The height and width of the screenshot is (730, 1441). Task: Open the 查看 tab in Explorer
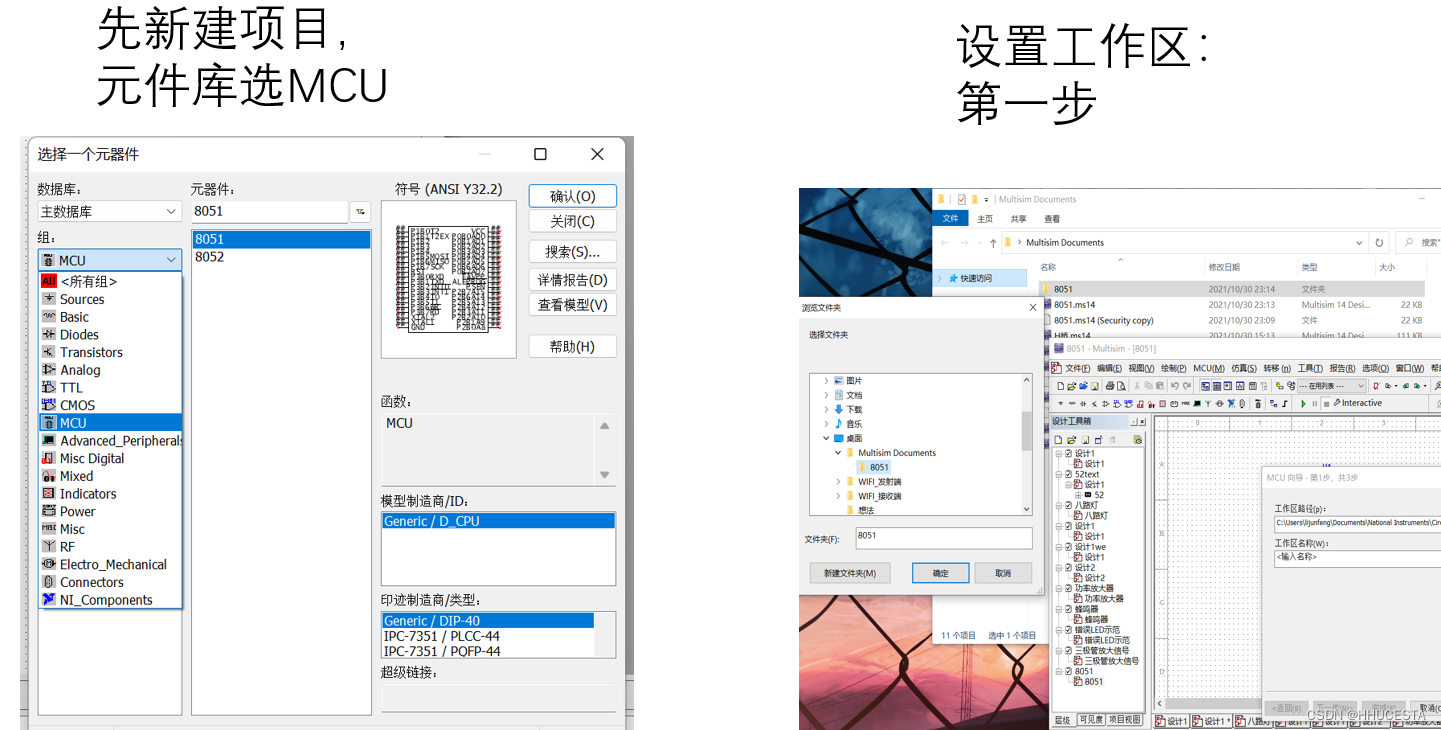click(1052, 219)
